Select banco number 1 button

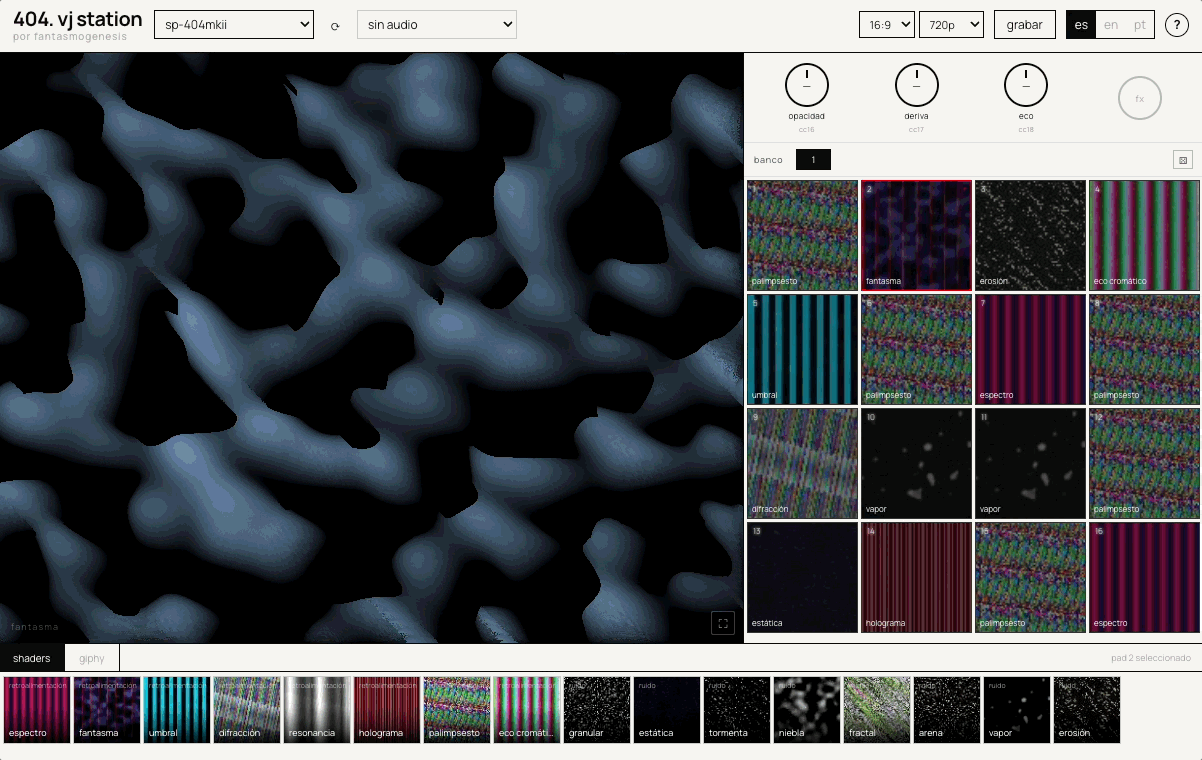click(813, 160)
